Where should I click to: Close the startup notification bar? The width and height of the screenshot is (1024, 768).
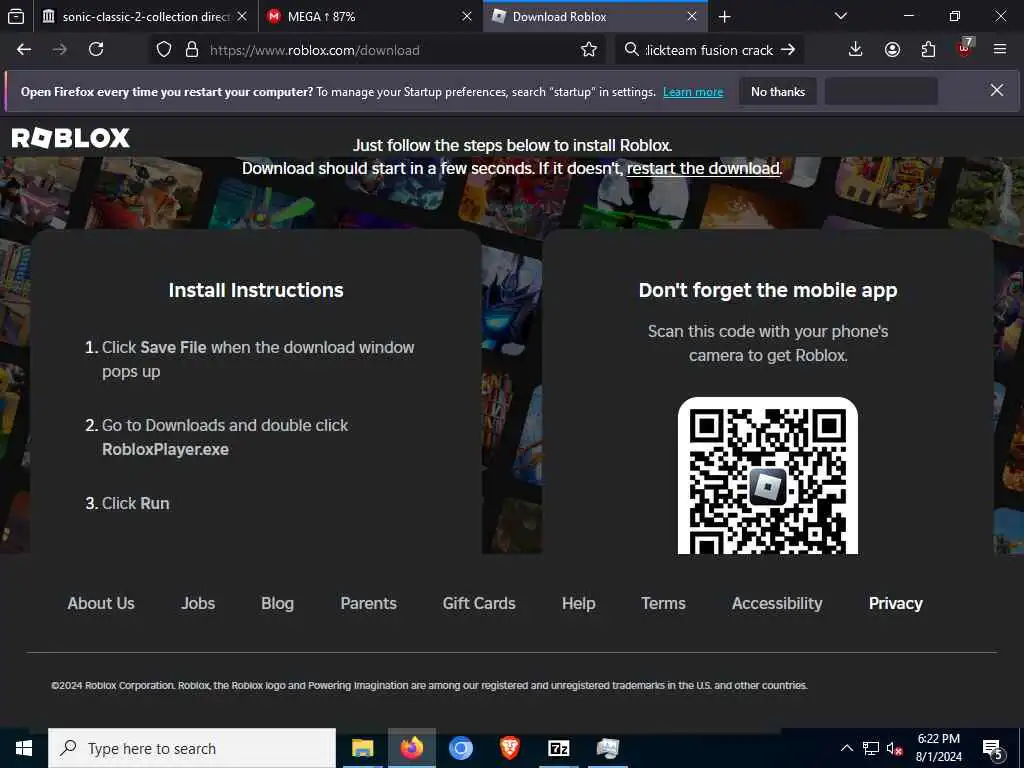tap(997, 90)
